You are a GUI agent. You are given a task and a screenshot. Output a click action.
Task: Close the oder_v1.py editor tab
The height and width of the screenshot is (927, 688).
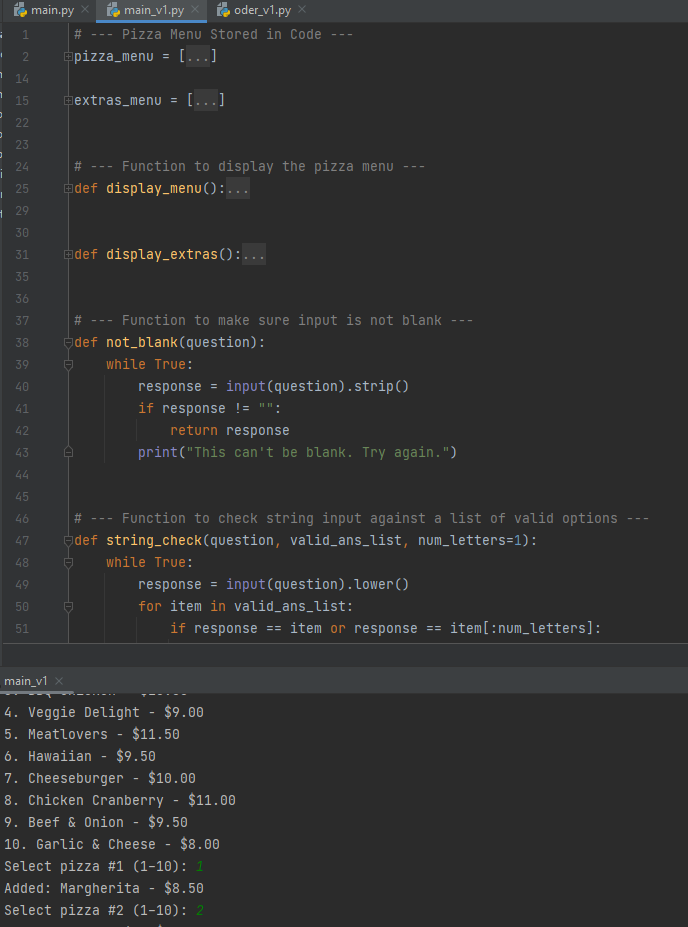(302, 10)
